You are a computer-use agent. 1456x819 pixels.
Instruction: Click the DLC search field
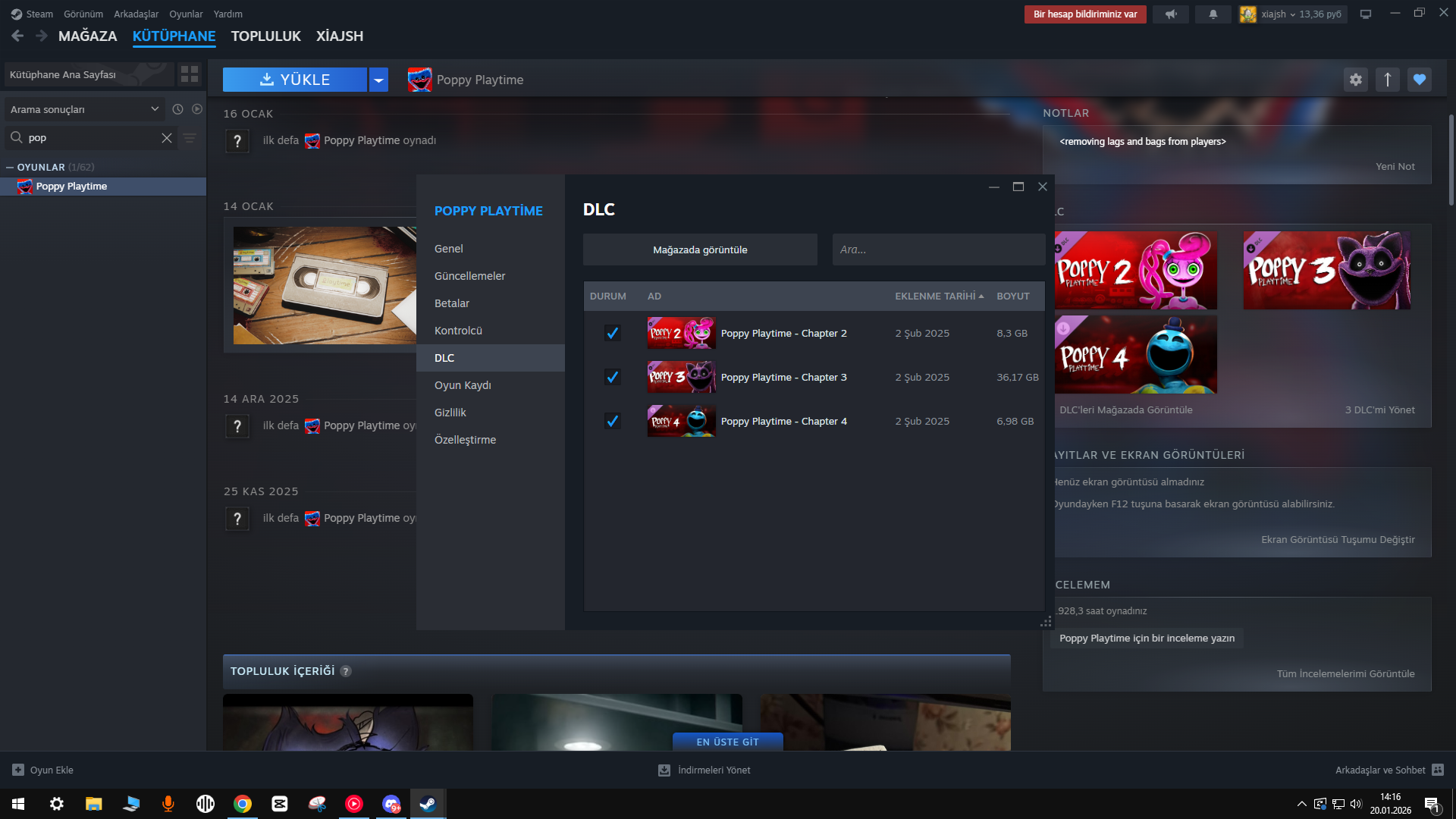tap(939, 249)
